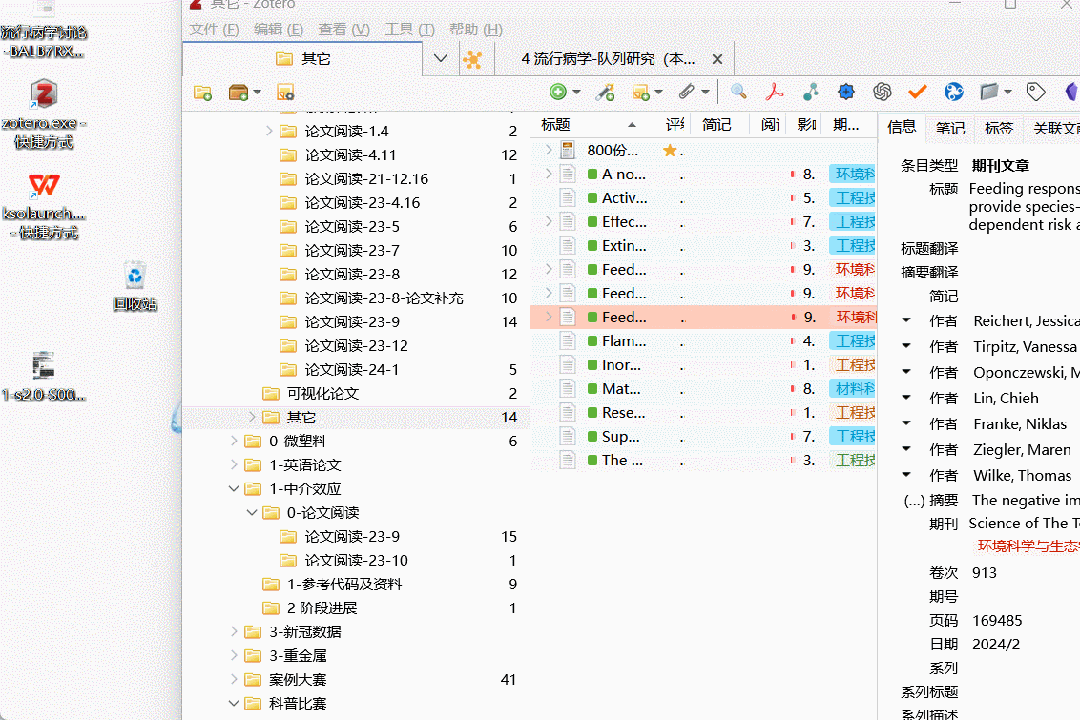Switch to the 标签 tab
The width and height of the screenshot is (1080, 720).
(x=999, y=127)
